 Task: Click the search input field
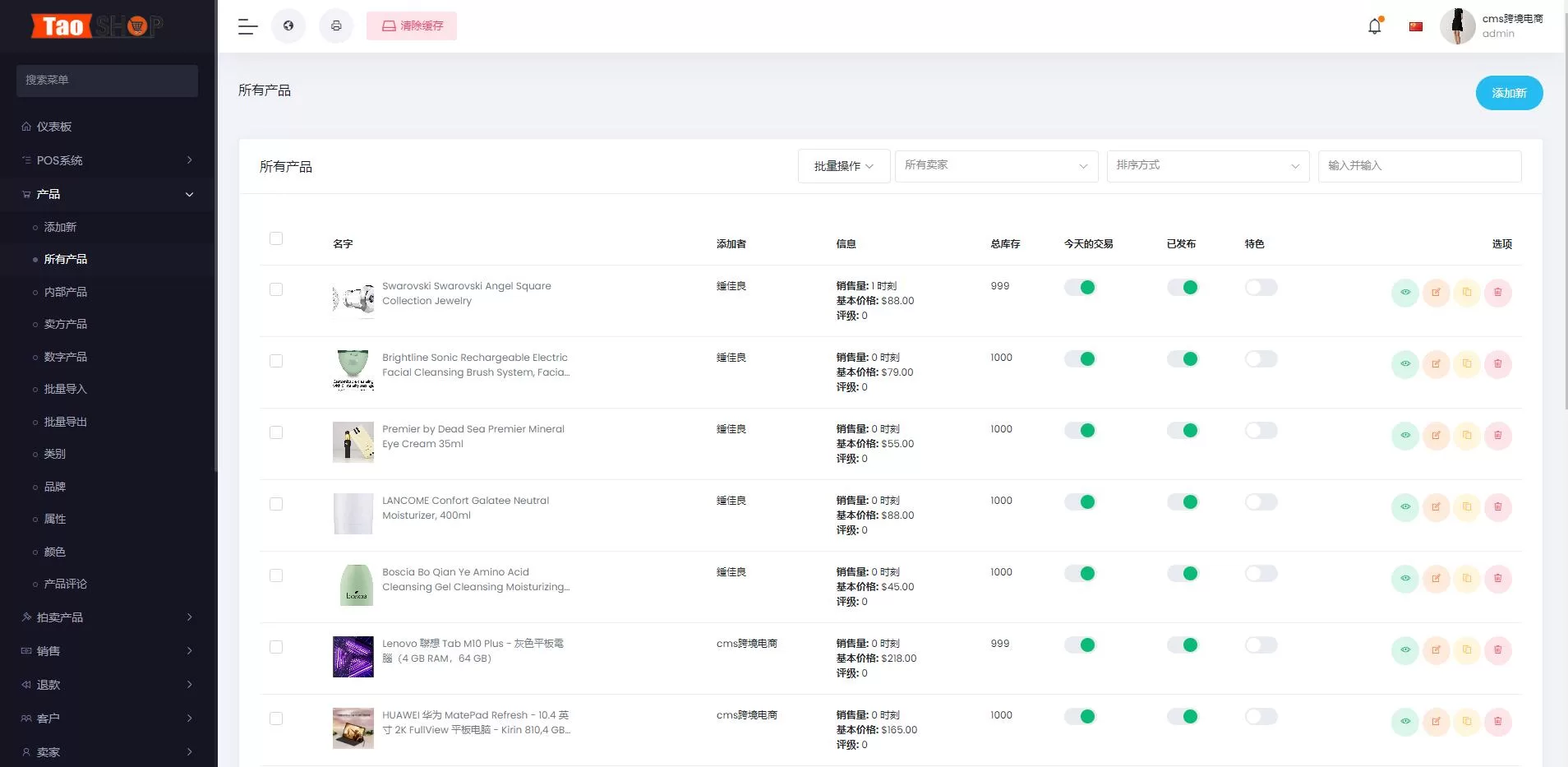click(1418, 165)
